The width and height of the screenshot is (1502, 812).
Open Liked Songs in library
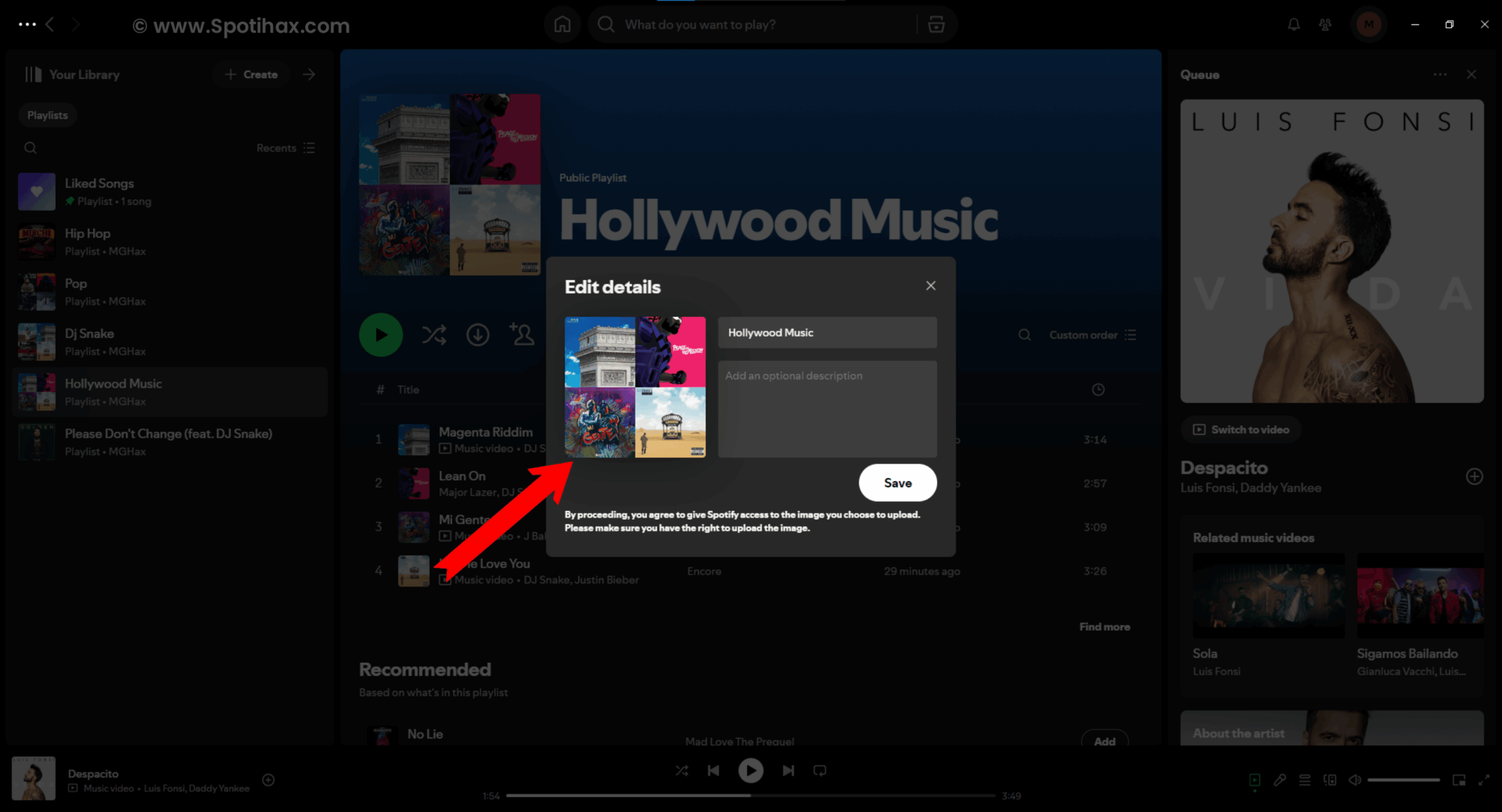(x=170, y=192)
